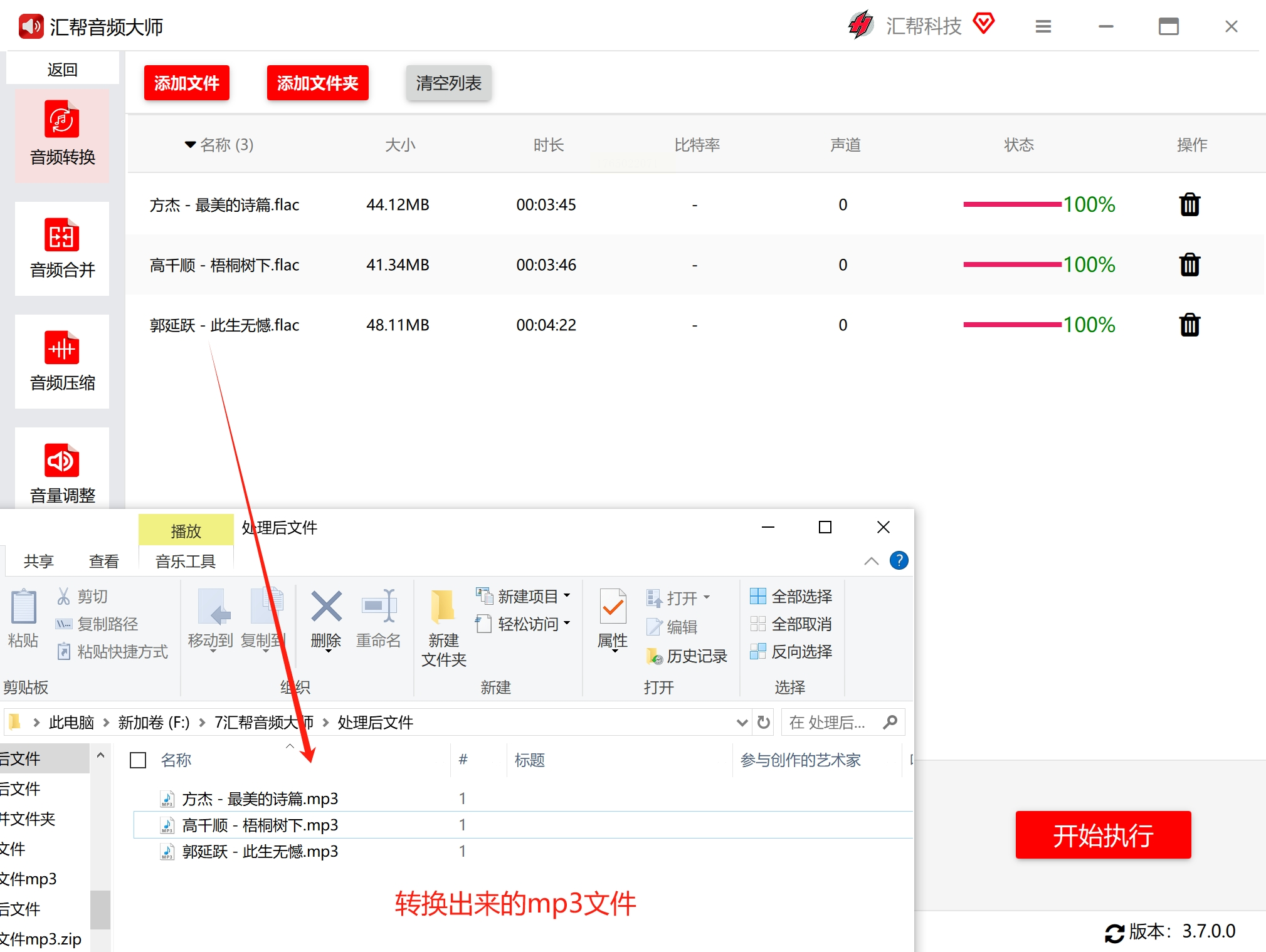Click the 属性 properties icon
The width and height of the screenshot is (1266, 952).
tap(613, 607)
